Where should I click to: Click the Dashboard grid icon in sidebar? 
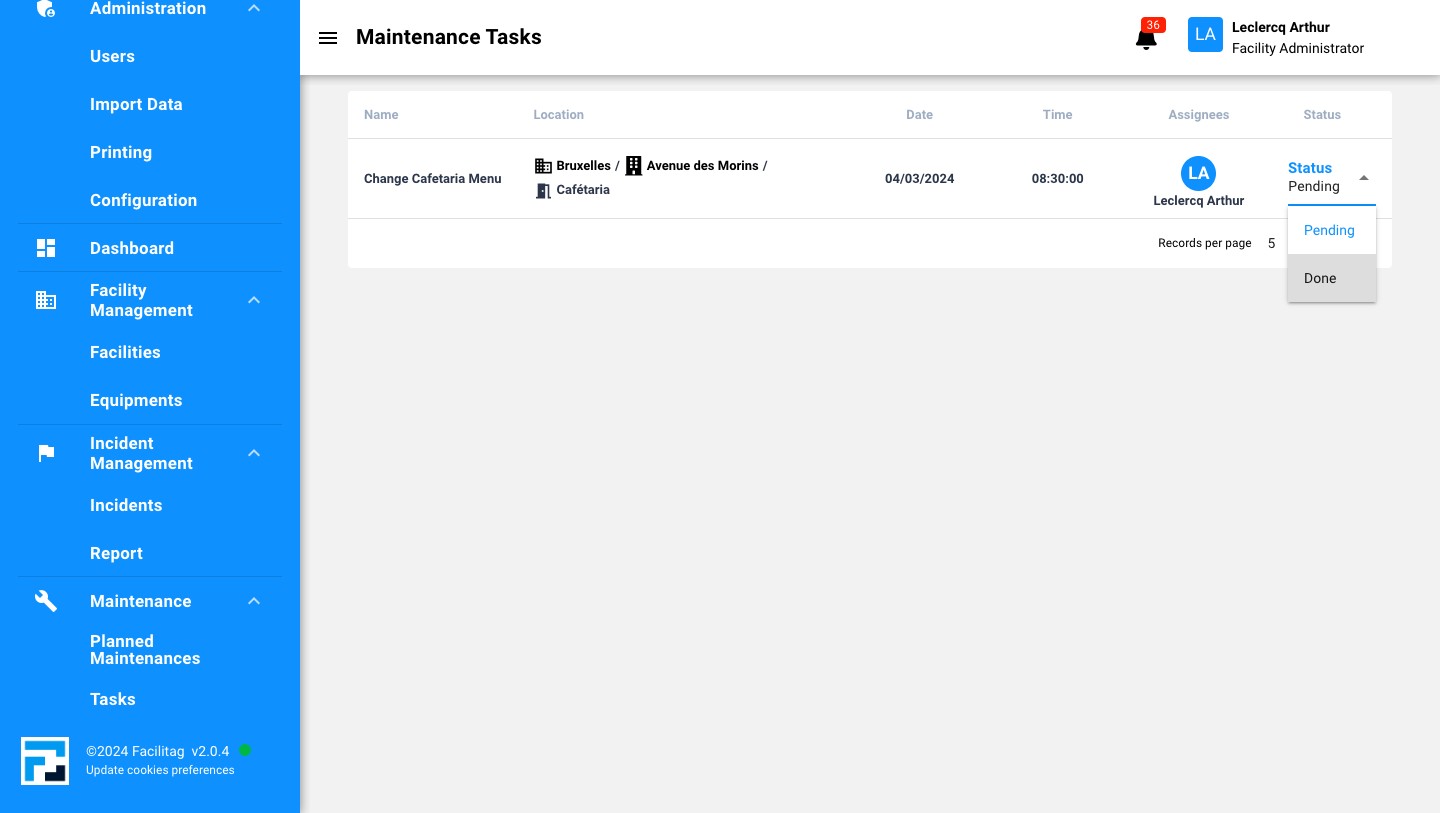click(46, 248)
